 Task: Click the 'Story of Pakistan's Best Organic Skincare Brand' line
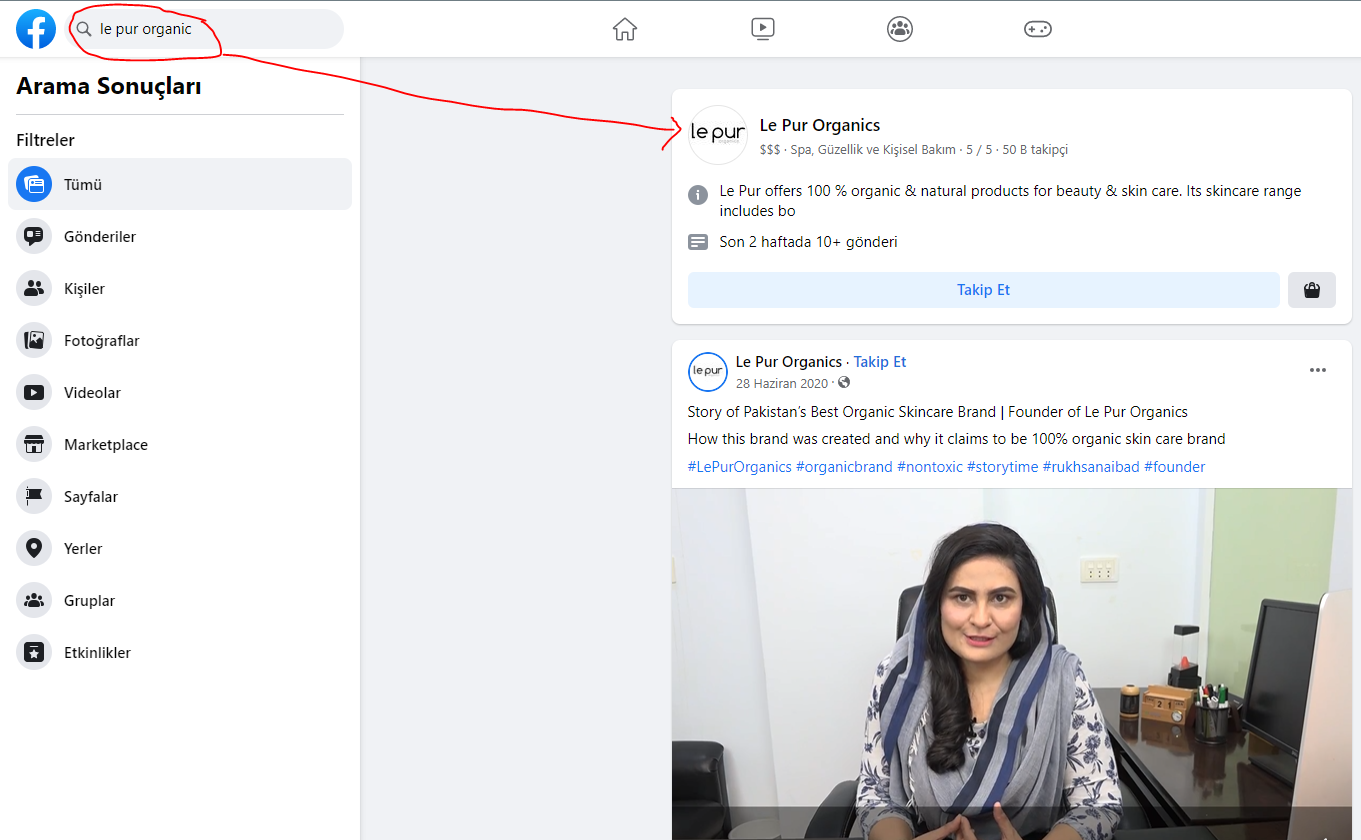(937, 412)
